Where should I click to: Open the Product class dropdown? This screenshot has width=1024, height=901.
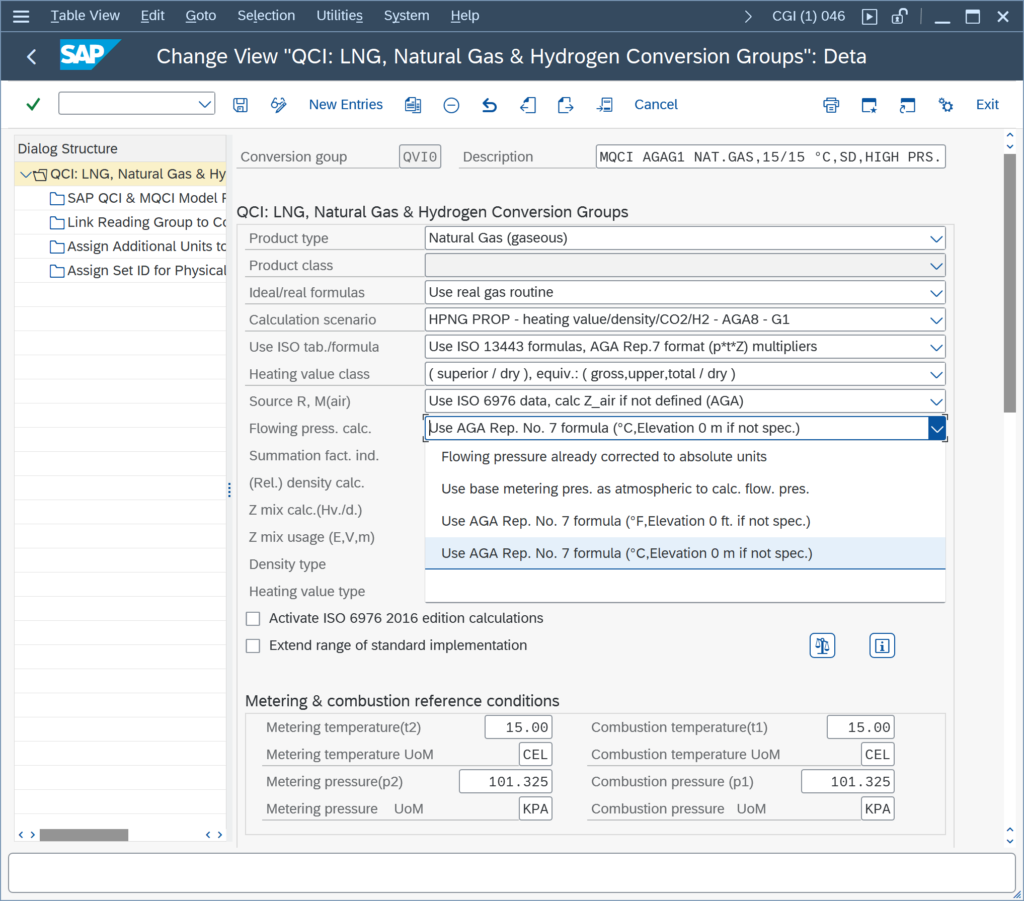pyautogui.click(x=936, y=266)
